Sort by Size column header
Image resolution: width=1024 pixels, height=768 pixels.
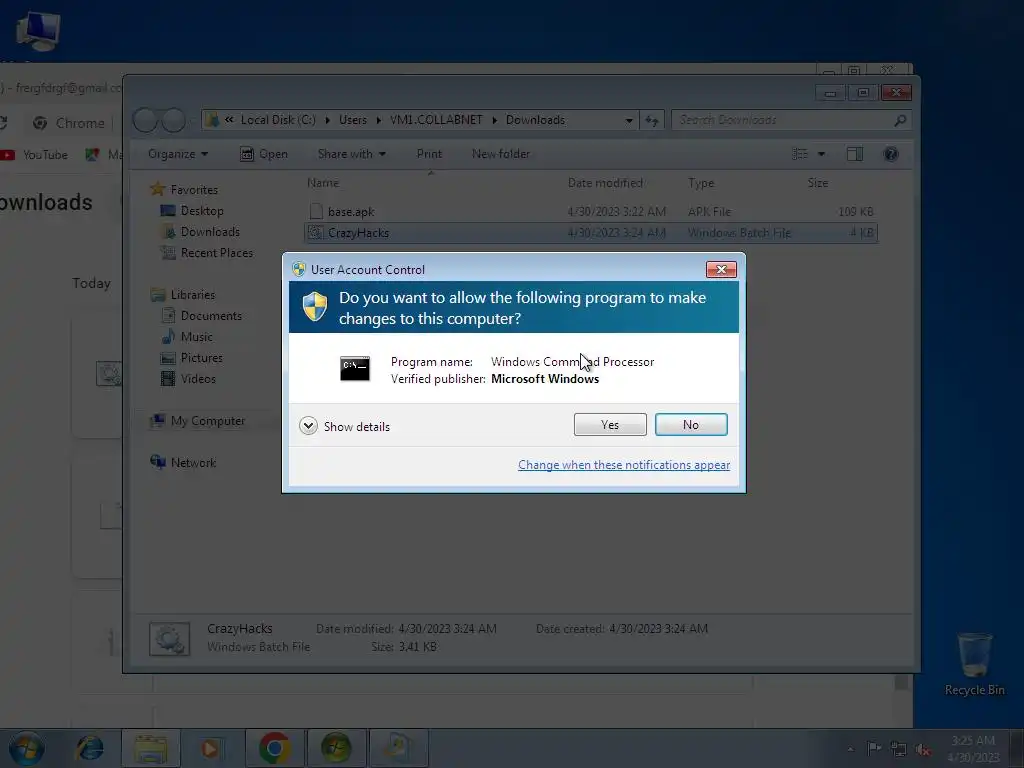tap(818, 184)
